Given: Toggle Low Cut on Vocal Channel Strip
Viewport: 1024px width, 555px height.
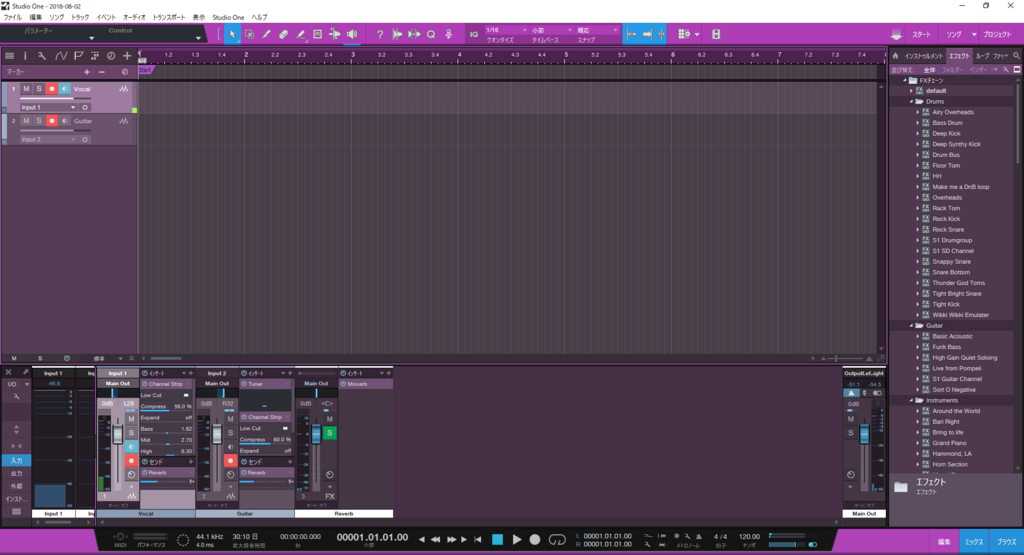Looking at the screenshot, I should click(185, 395).
